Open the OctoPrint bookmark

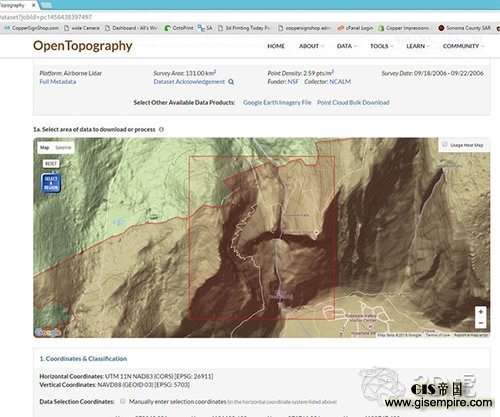[x=179, y=28]
